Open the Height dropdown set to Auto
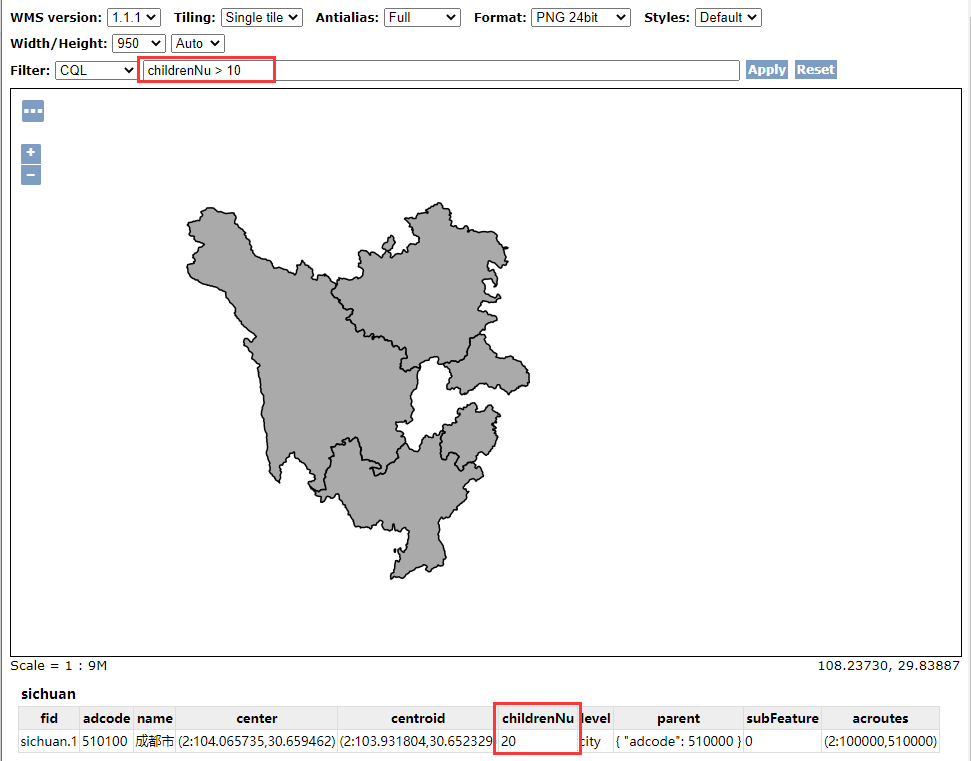 [x=196, y=43]
